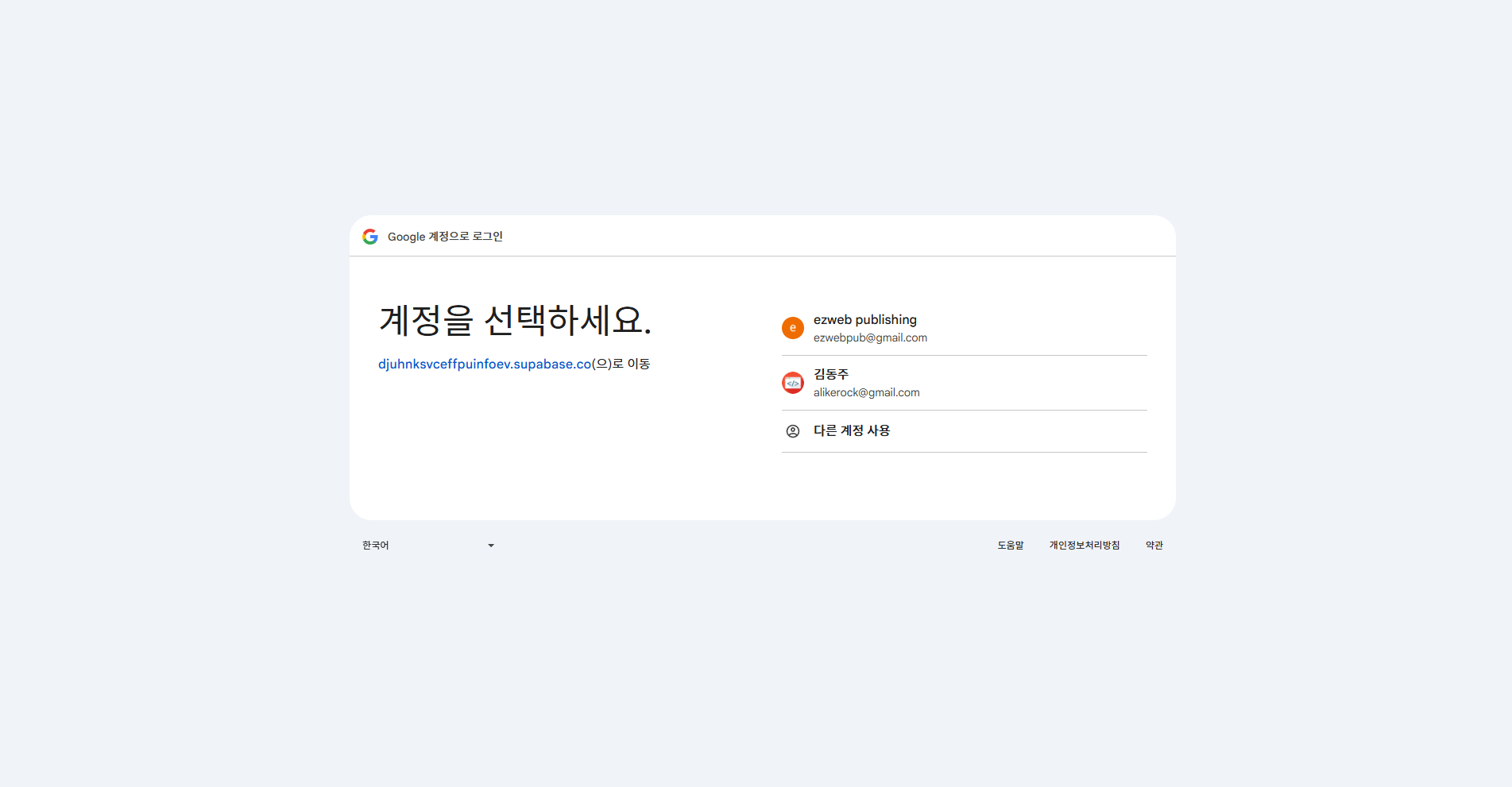This screenshot has width=1512, height=787.
Task: Open the 개인정보처리방침 privacy link
Action: pos(1085,546)
